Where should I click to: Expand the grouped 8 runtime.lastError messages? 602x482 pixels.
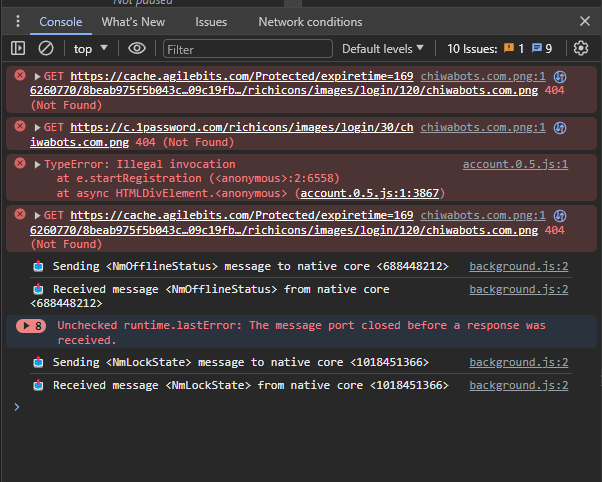click(32, 326)
